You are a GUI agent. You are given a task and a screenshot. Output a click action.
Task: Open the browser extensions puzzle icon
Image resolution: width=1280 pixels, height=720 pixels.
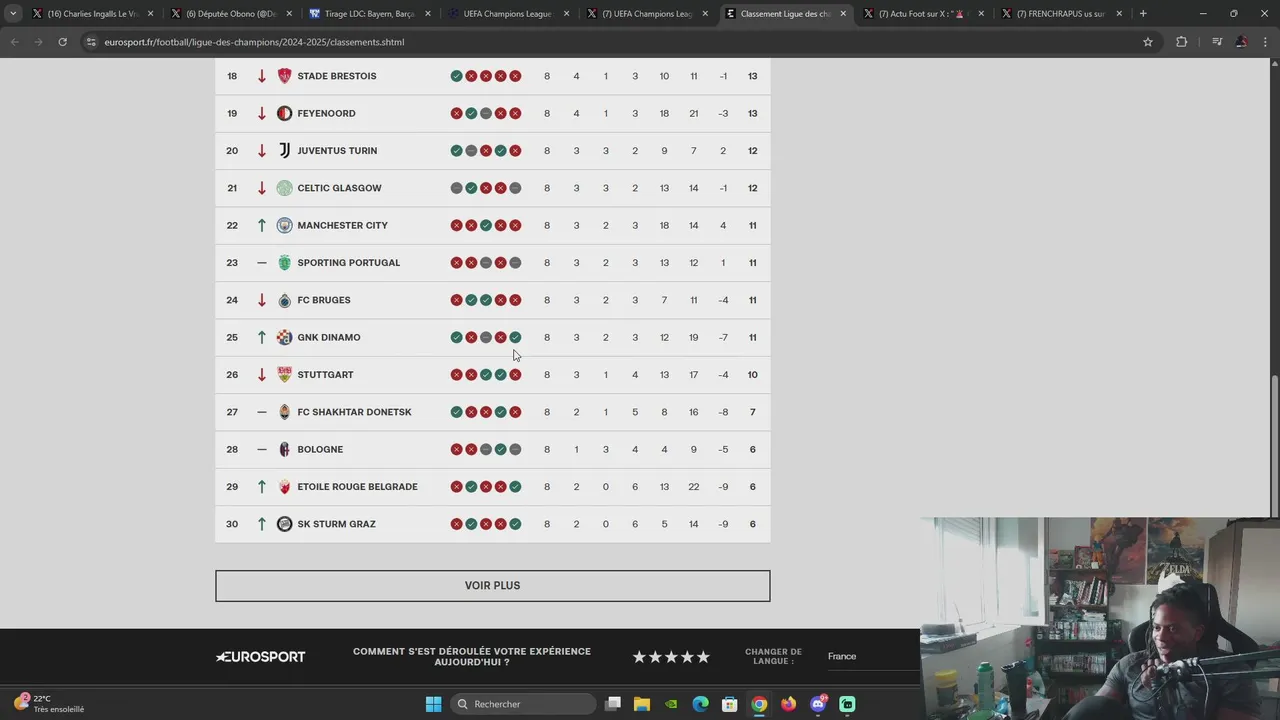pos(1181,42)
